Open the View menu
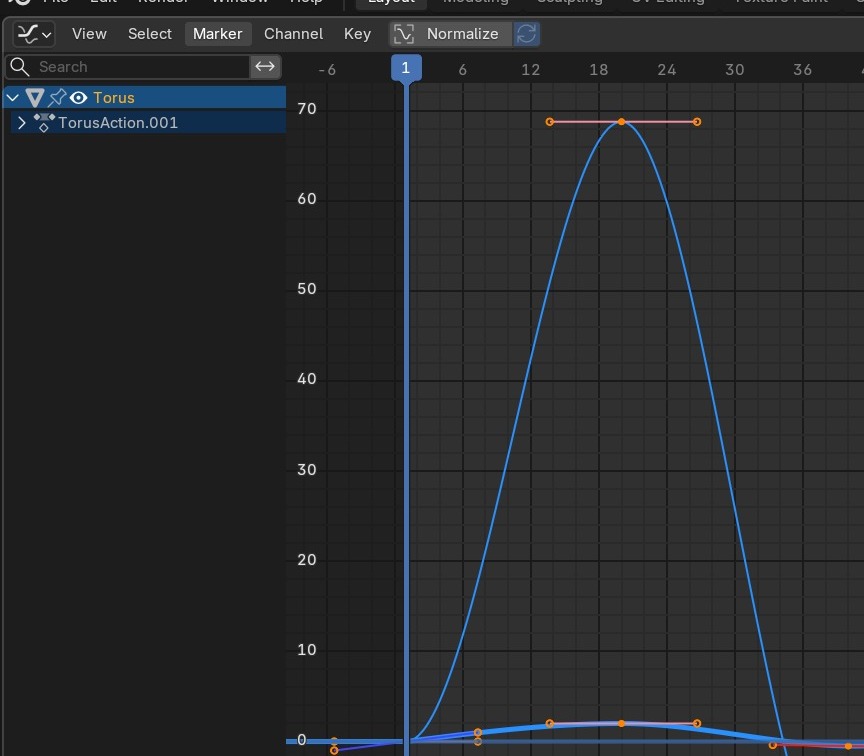The width and height of the screenshot is (864, 756). coord(89,34)
